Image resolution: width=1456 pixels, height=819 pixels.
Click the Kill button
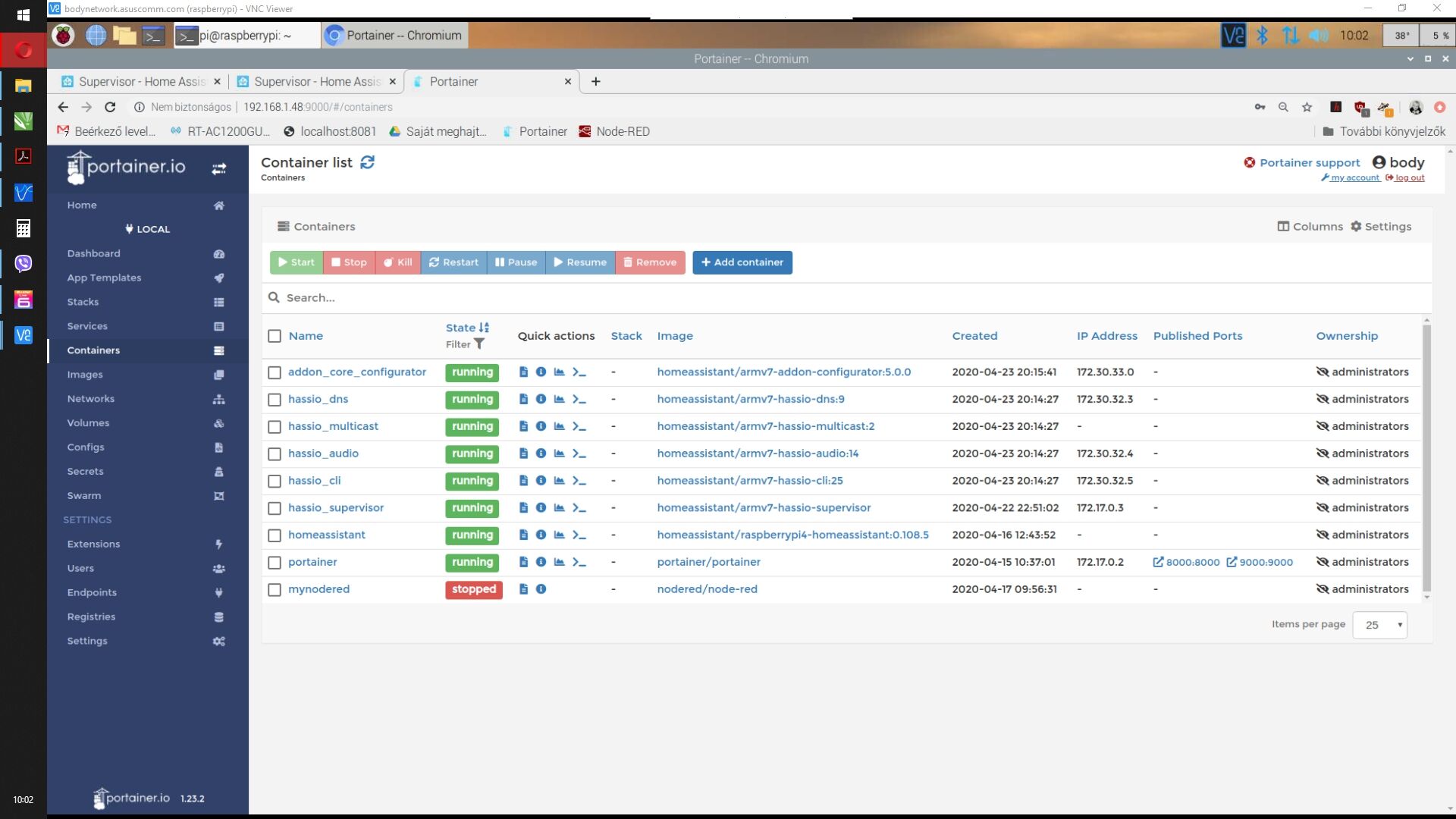tap(398, 262)
